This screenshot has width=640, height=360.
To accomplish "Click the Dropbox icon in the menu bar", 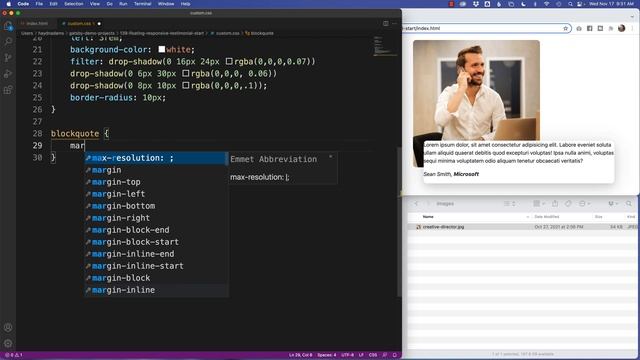I will pyautogui.click(x=476, y=4).
